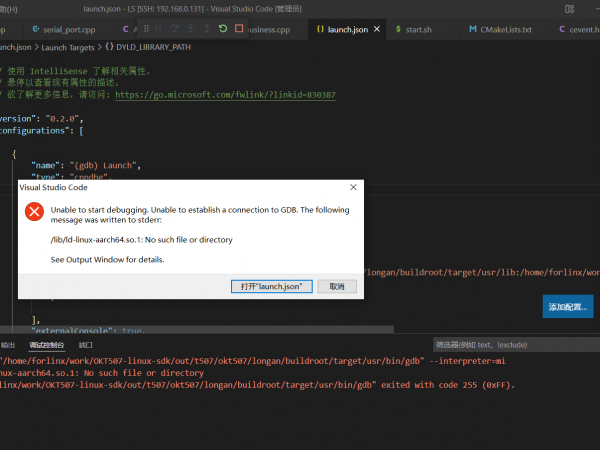600x450 pixels.
Task: Open the 帮助(H) help menu
Action: coord(9,9)
